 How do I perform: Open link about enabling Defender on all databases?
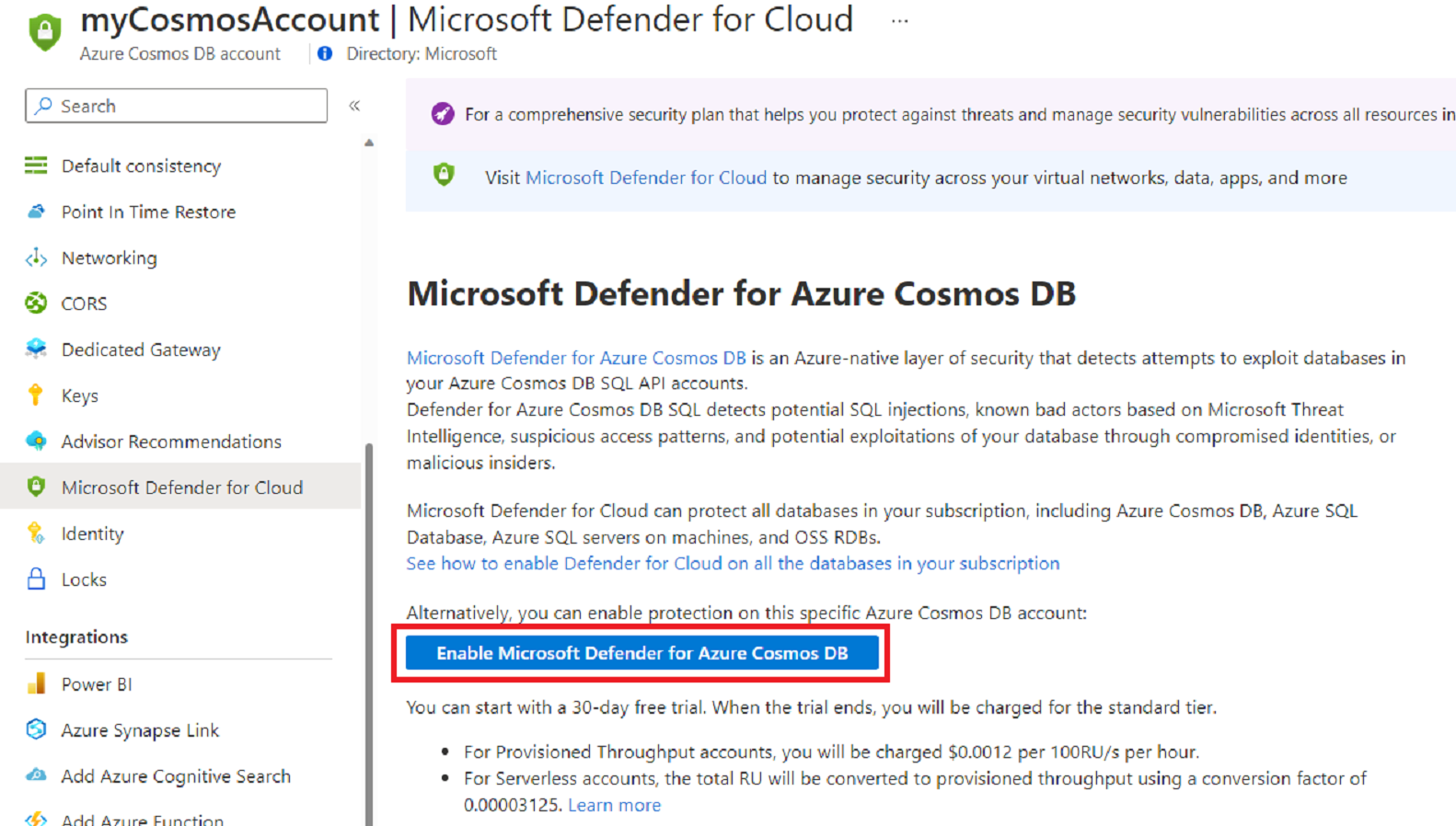click(733, 563)
